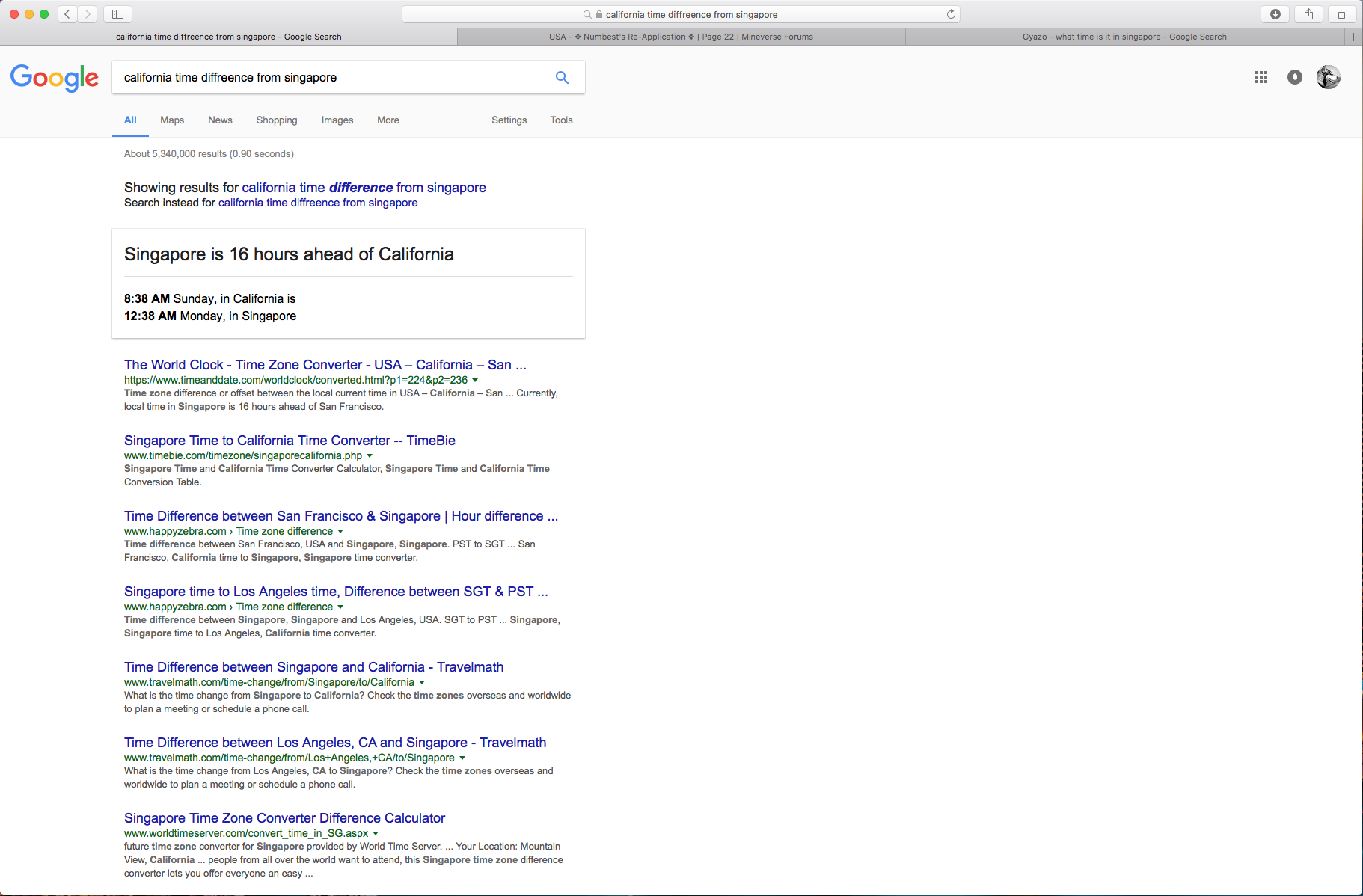Screen dimensions: 1363x896
Task: Switch to the Mineverse Forums tab
Action: pos(681,37)
